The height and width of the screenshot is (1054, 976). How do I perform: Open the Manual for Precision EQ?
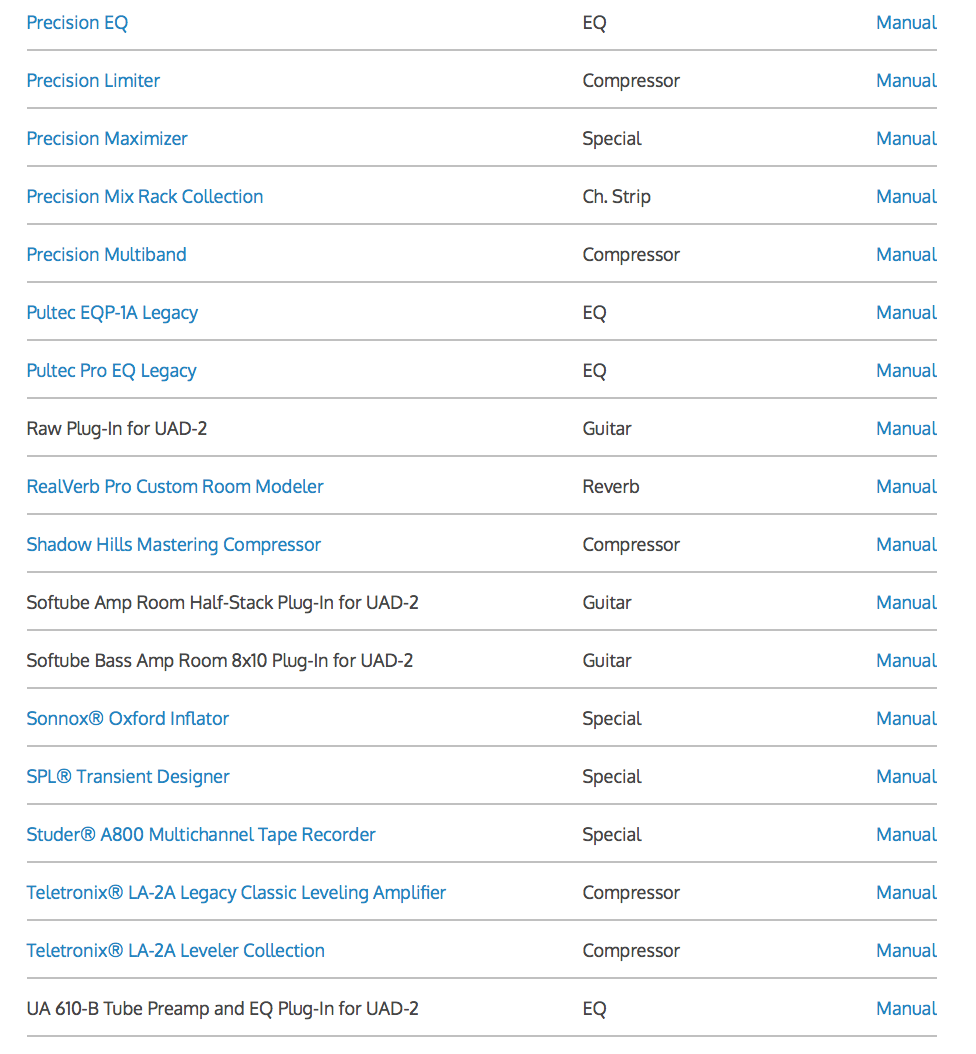tap(906, 23)
